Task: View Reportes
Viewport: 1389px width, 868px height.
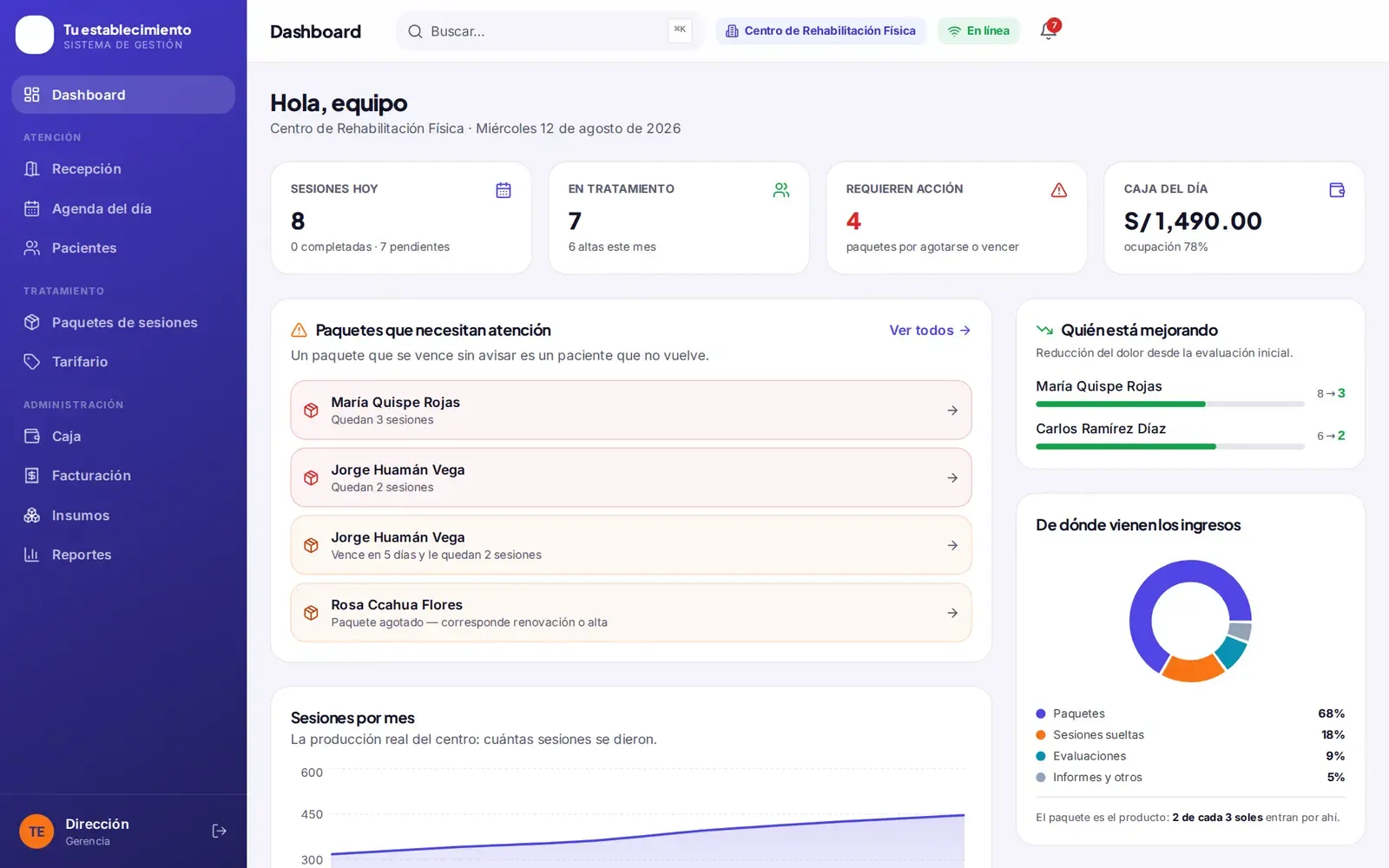Action: [123, 555]
